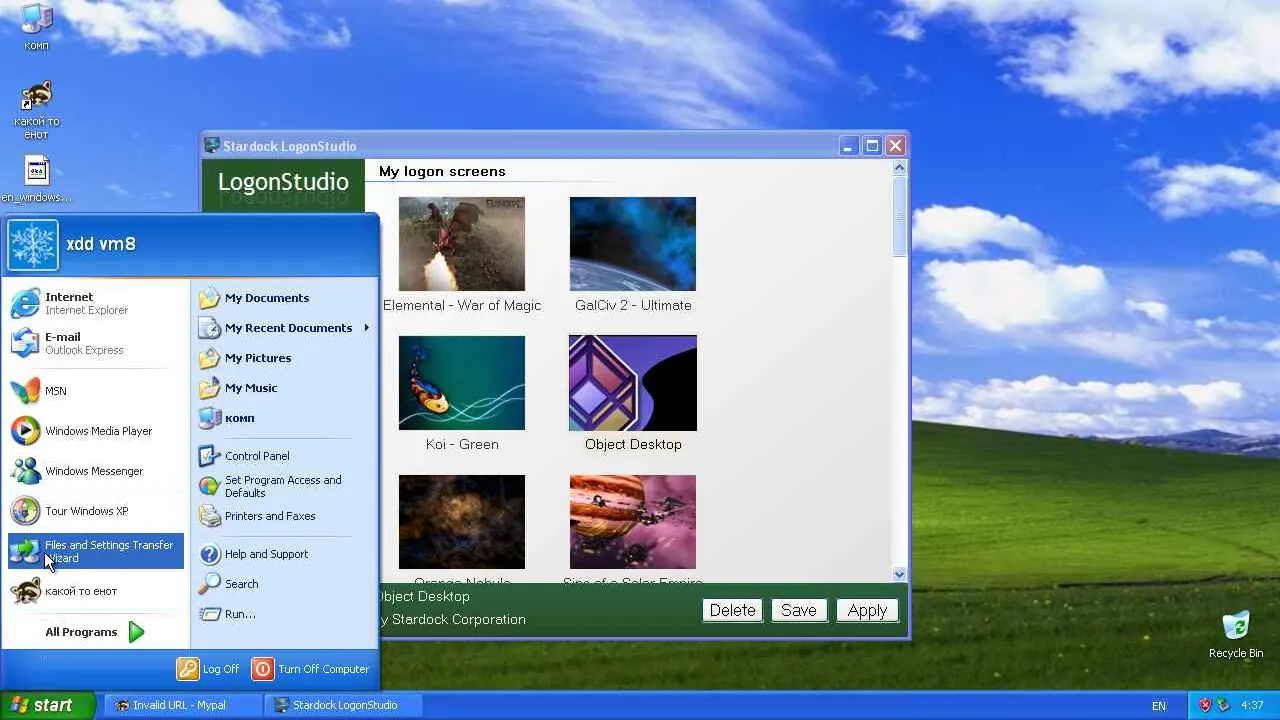The image size is (1280, 720).
Task: Open Control Panel
Action: [x=284, y=456]
